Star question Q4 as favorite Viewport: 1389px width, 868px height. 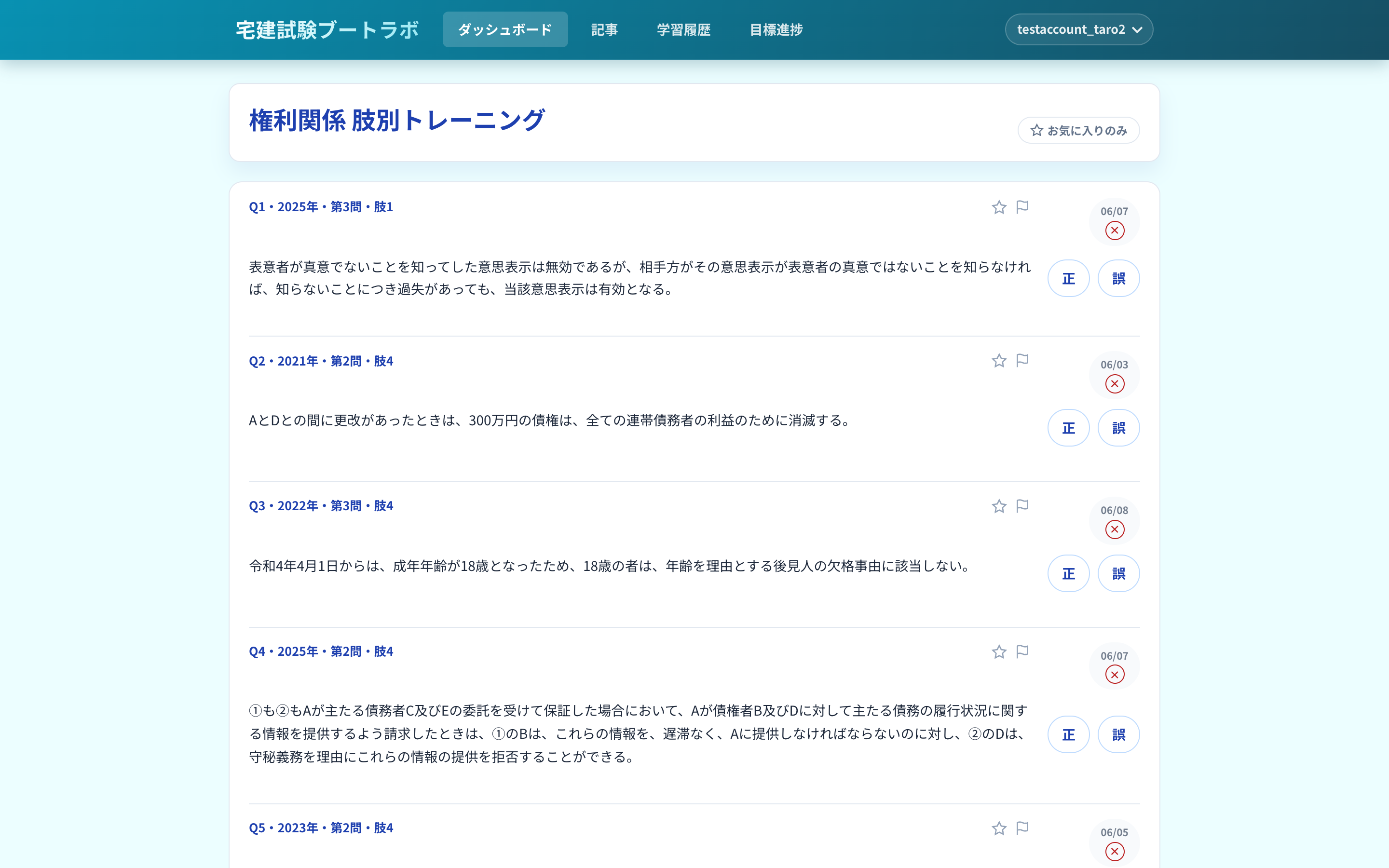(999, 652)
